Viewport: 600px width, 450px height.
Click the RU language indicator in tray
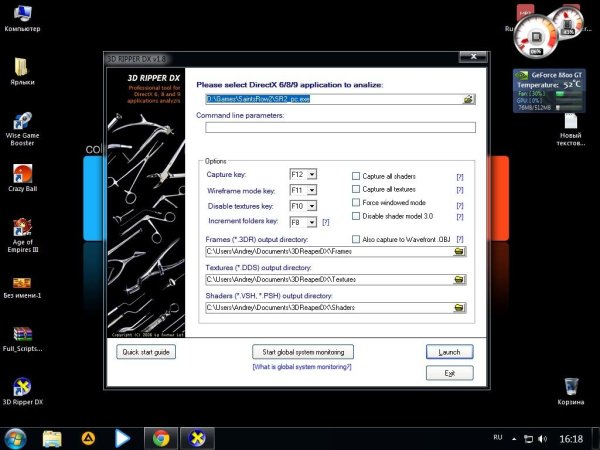coord(497,437)
